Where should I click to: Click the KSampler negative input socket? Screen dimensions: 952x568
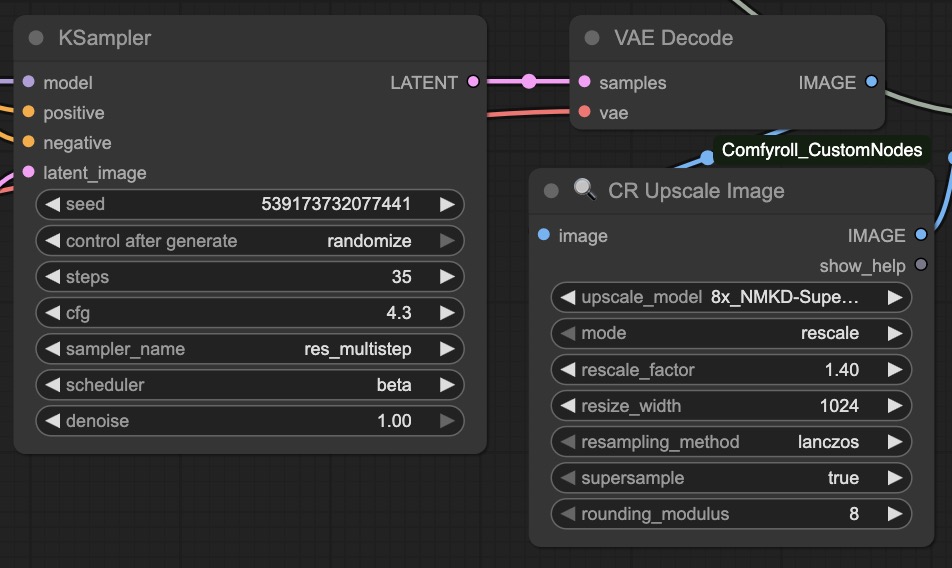pos(29,142)
